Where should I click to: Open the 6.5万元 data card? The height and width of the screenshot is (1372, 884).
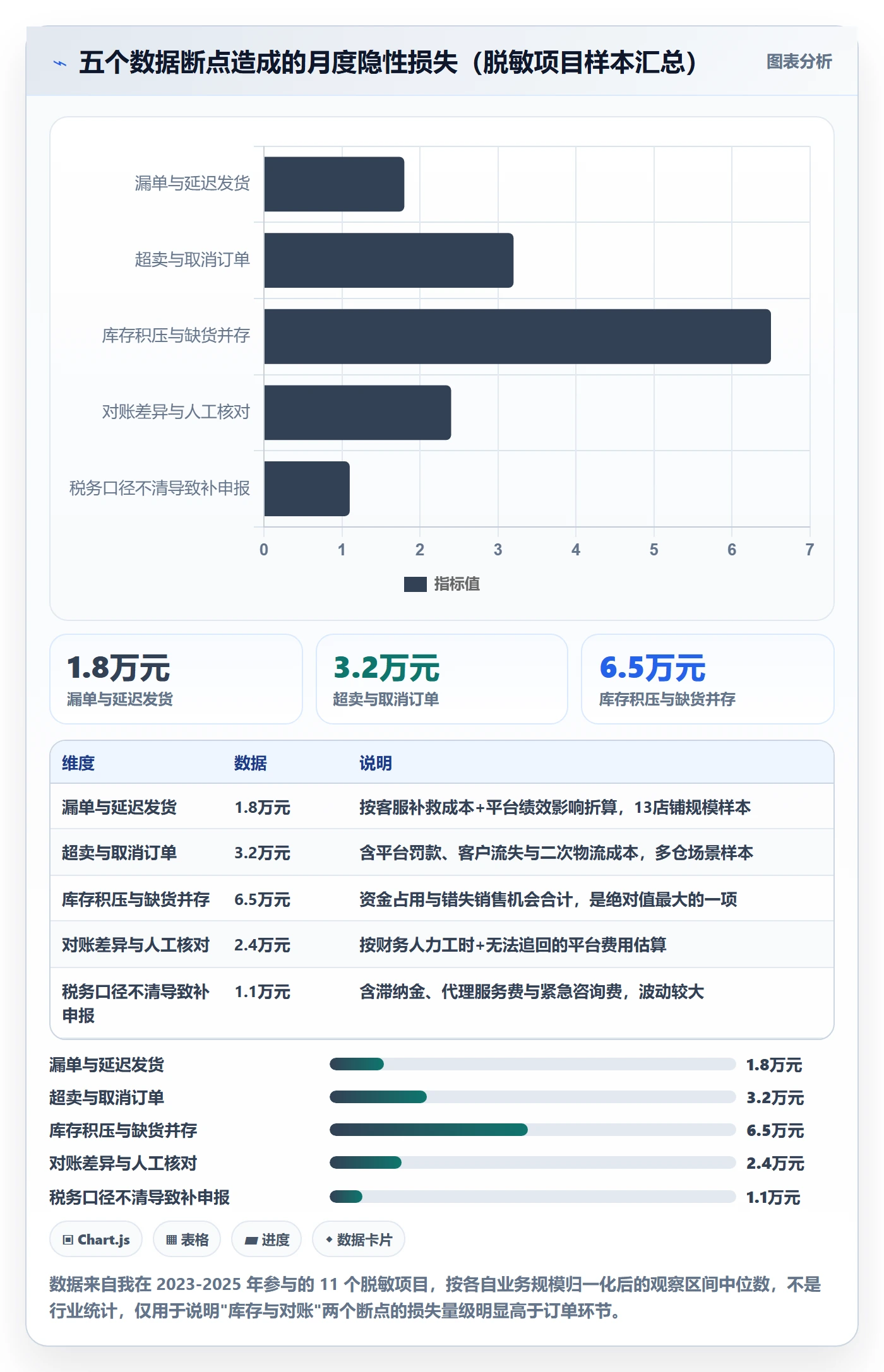(707, 679)
